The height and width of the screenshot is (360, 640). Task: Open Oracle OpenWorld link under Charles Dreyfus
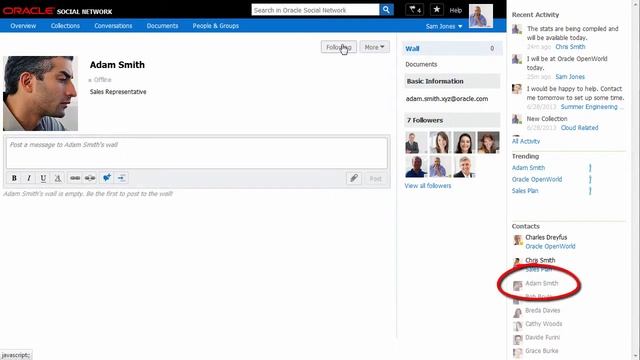tap(550, 247)
